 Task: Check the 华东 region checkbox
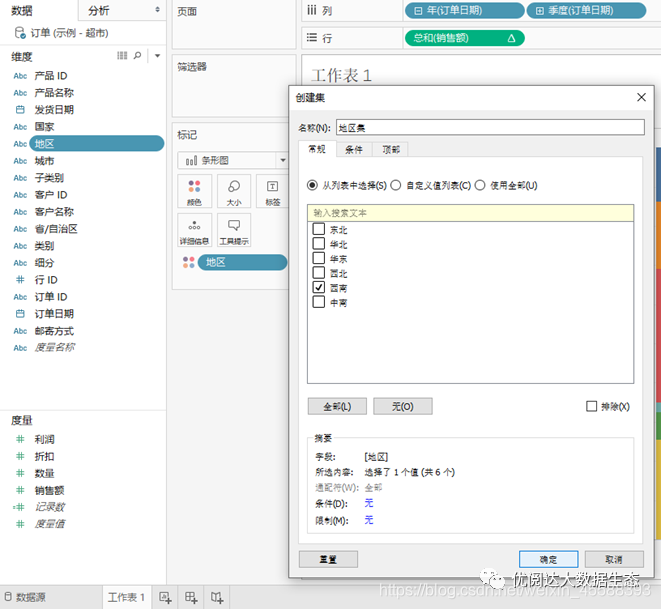[319, 258]
